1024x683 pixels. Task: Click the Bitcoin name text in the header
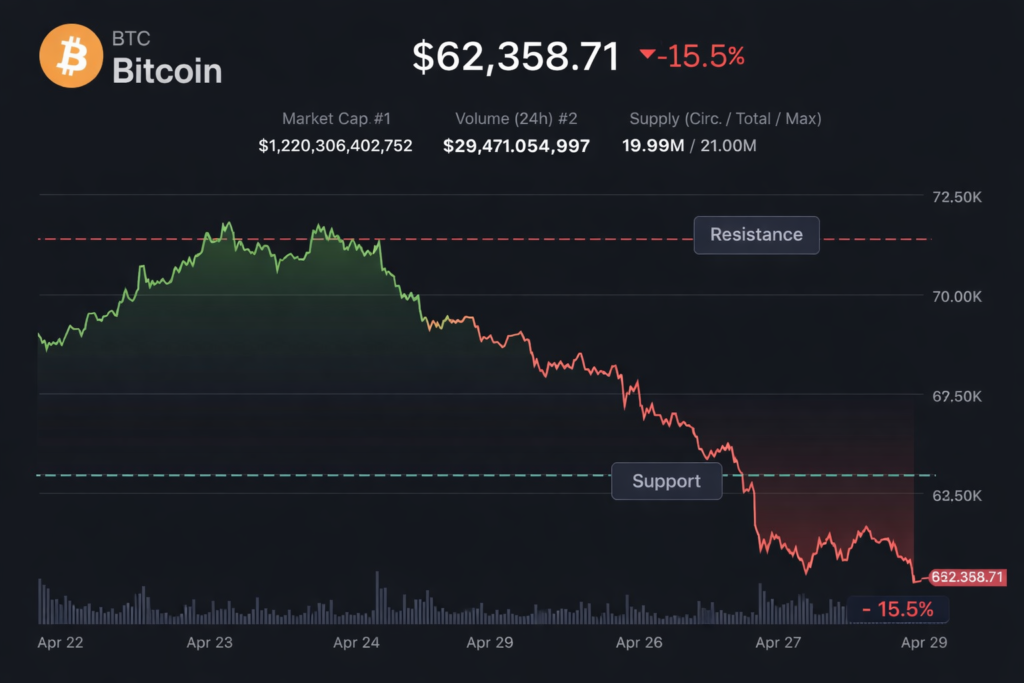click(x=167, y=71)
